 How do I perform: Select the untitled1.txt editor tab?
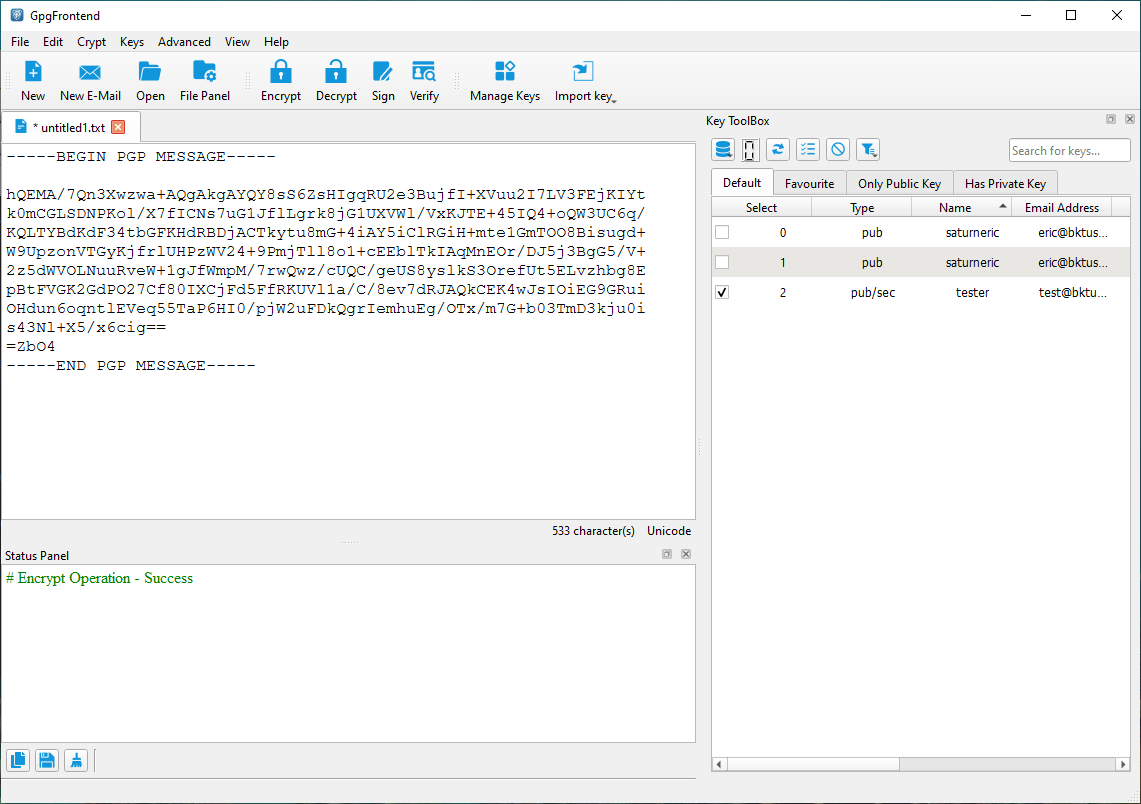point(71,127)
